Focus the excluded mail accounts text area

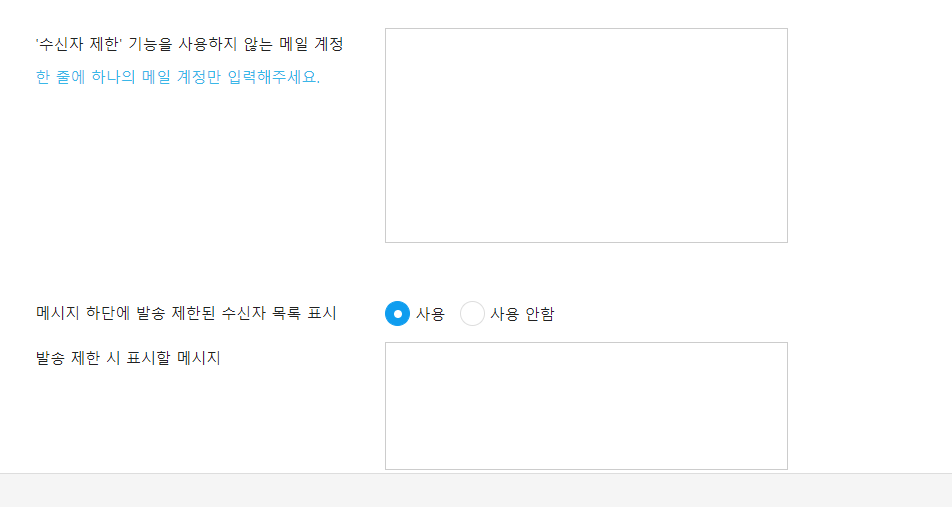point(586,135)
